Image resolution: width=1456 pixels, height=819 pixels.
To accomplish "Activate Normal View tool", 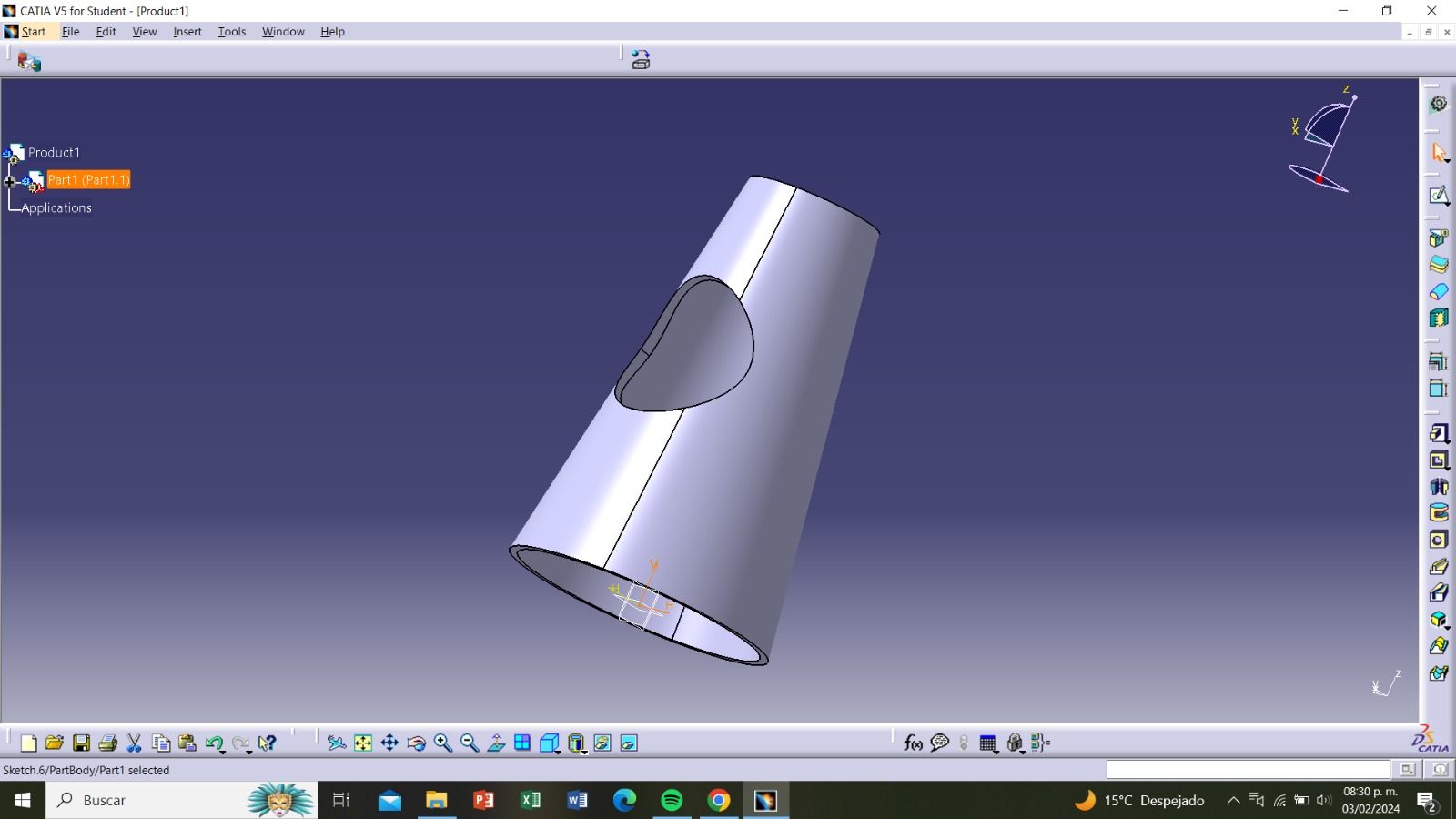I will 496,743.
